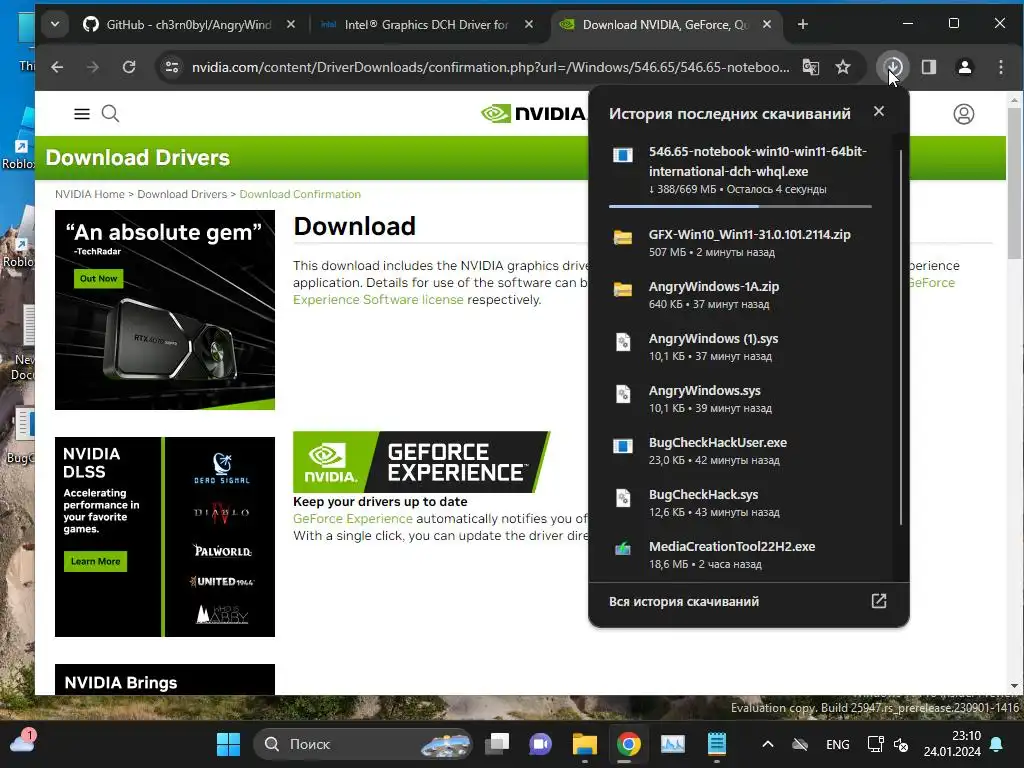Click downloading file progress bar
Viewport: 1024px width, 768px height.
tap(740, 206)
